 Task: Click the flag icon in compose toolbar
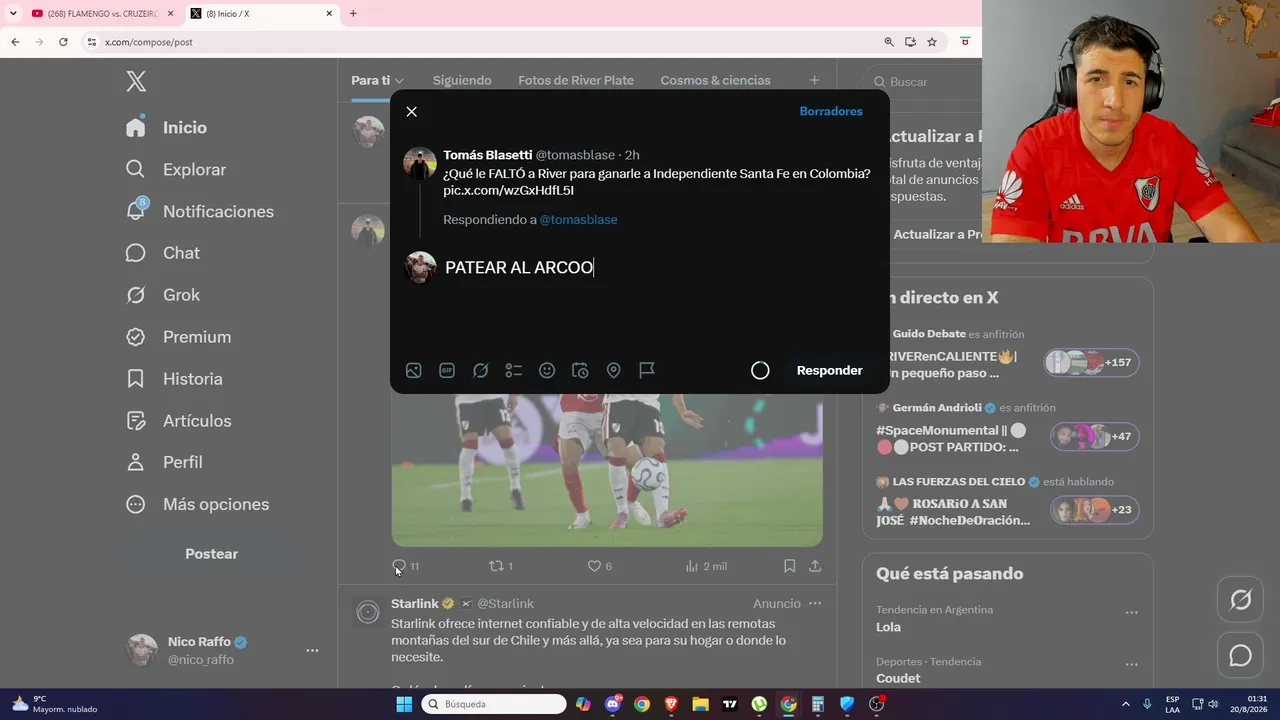[x=647, y=371]
